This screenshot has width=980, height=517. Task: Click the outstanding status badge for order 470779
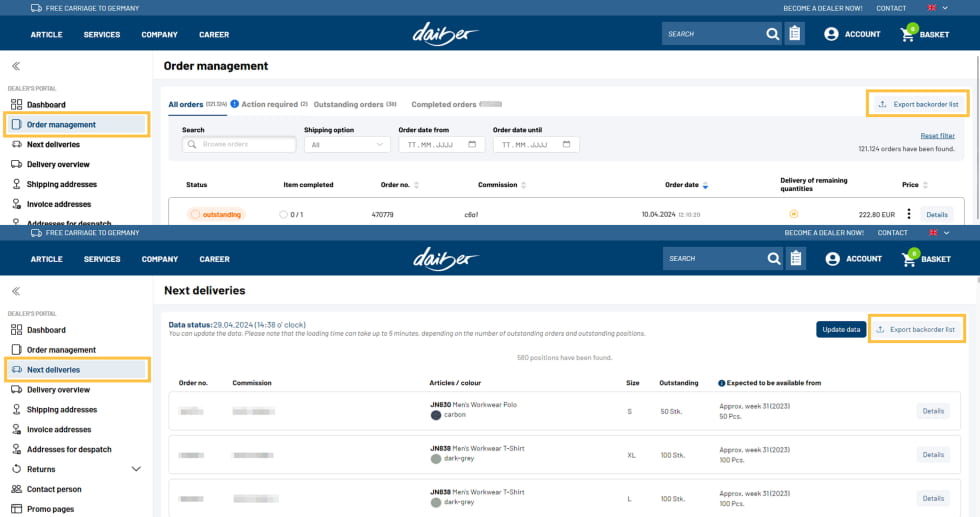[216, 214]
